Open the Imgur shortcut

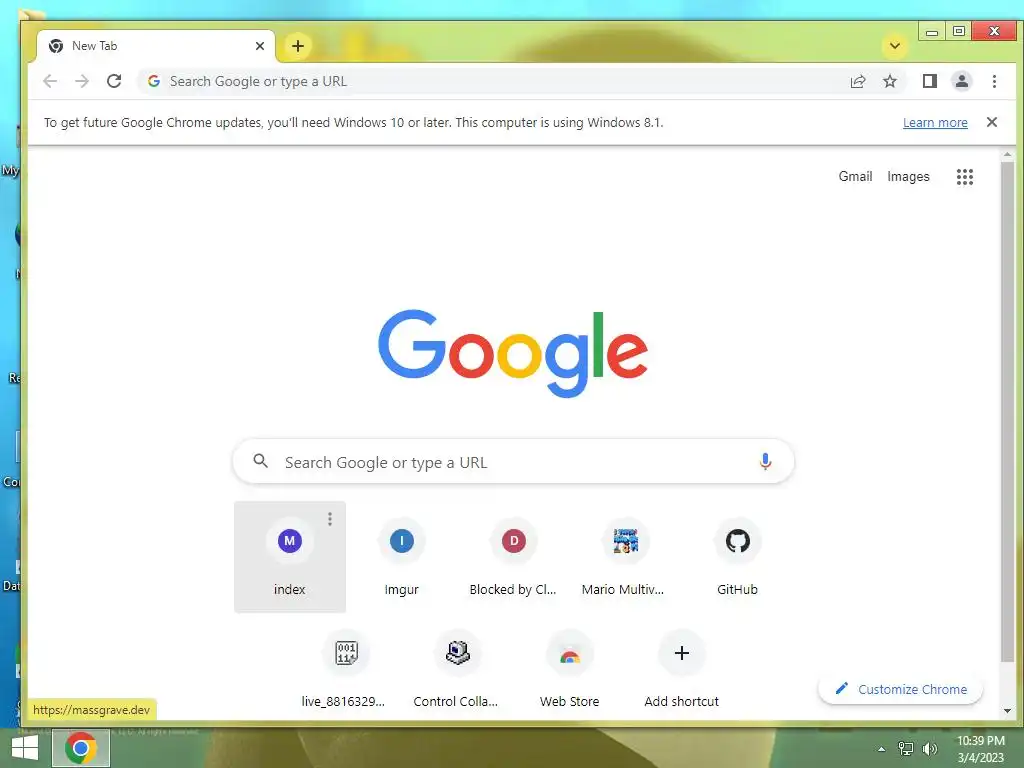tap(402, 556)
